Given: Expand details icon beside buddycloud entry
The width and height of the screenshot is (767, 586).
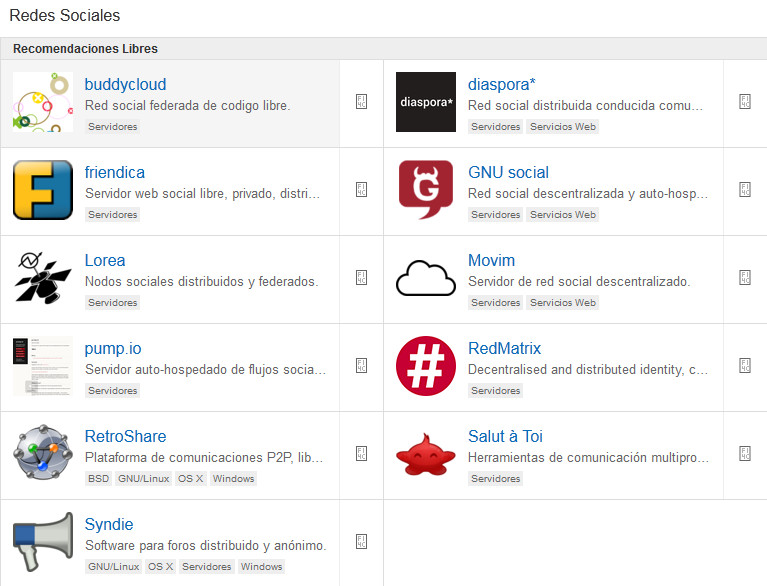Looking at the screenshot, I should (x=362, y=102).
